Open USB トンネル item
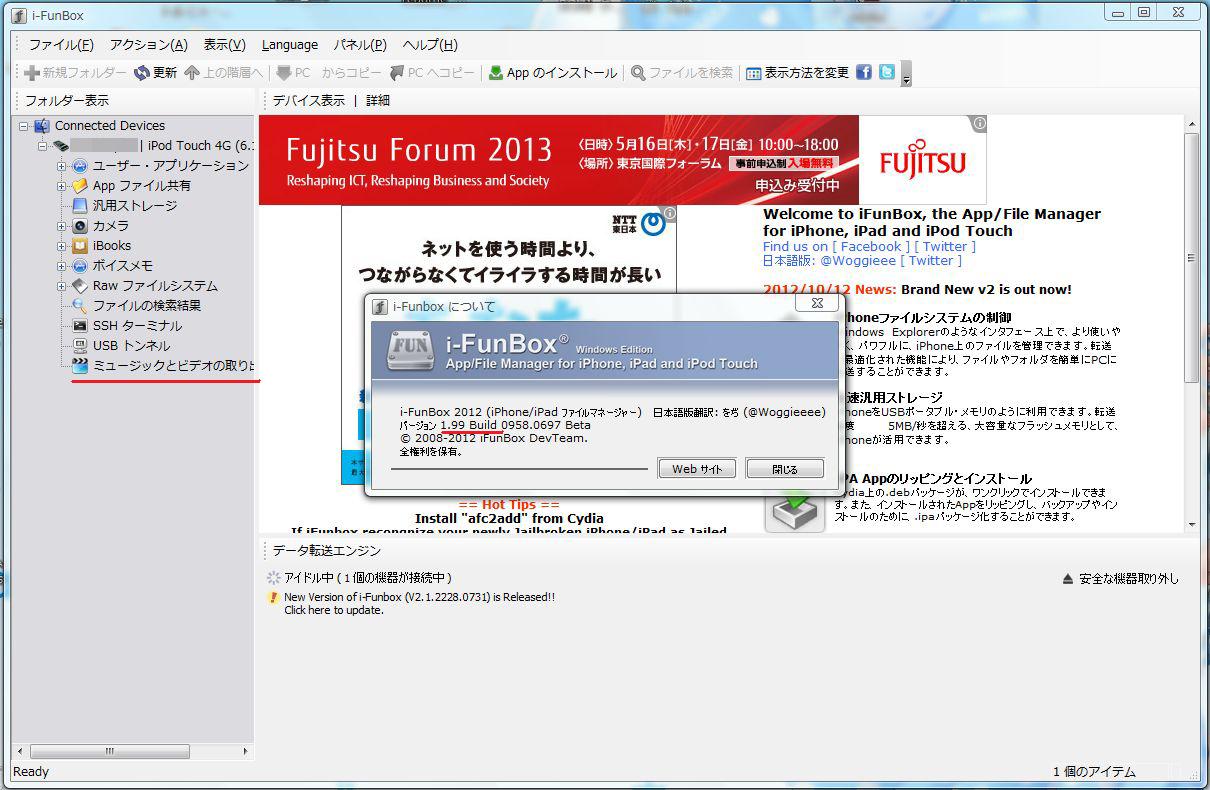Viewport: 1210px width, 790px height. point(131,346)
